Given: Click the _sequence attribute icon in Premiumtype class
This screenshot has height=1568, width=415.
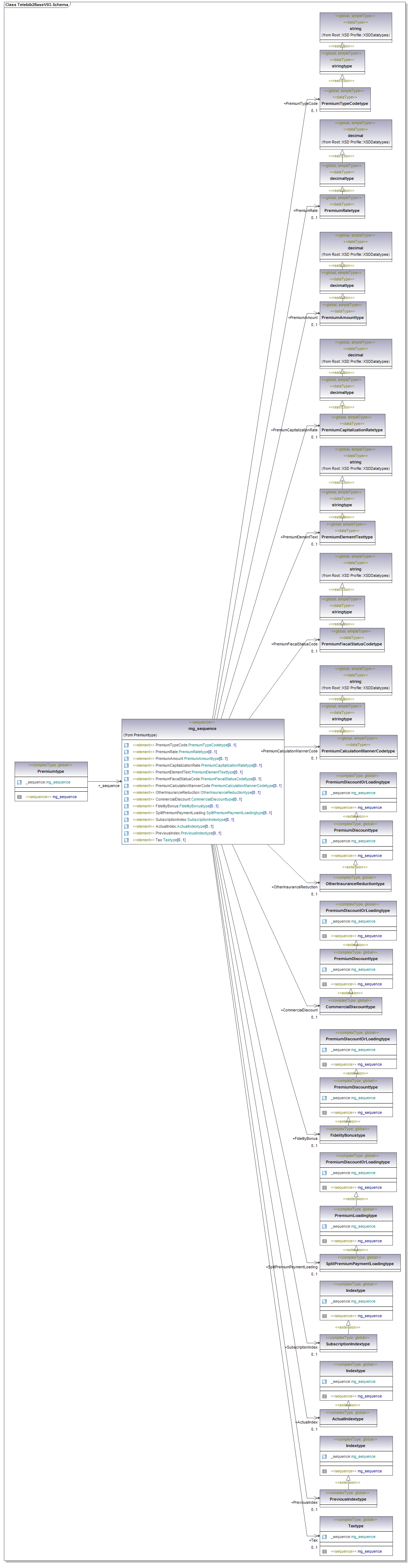Looking at the screenshot, I should coord(20,782).
